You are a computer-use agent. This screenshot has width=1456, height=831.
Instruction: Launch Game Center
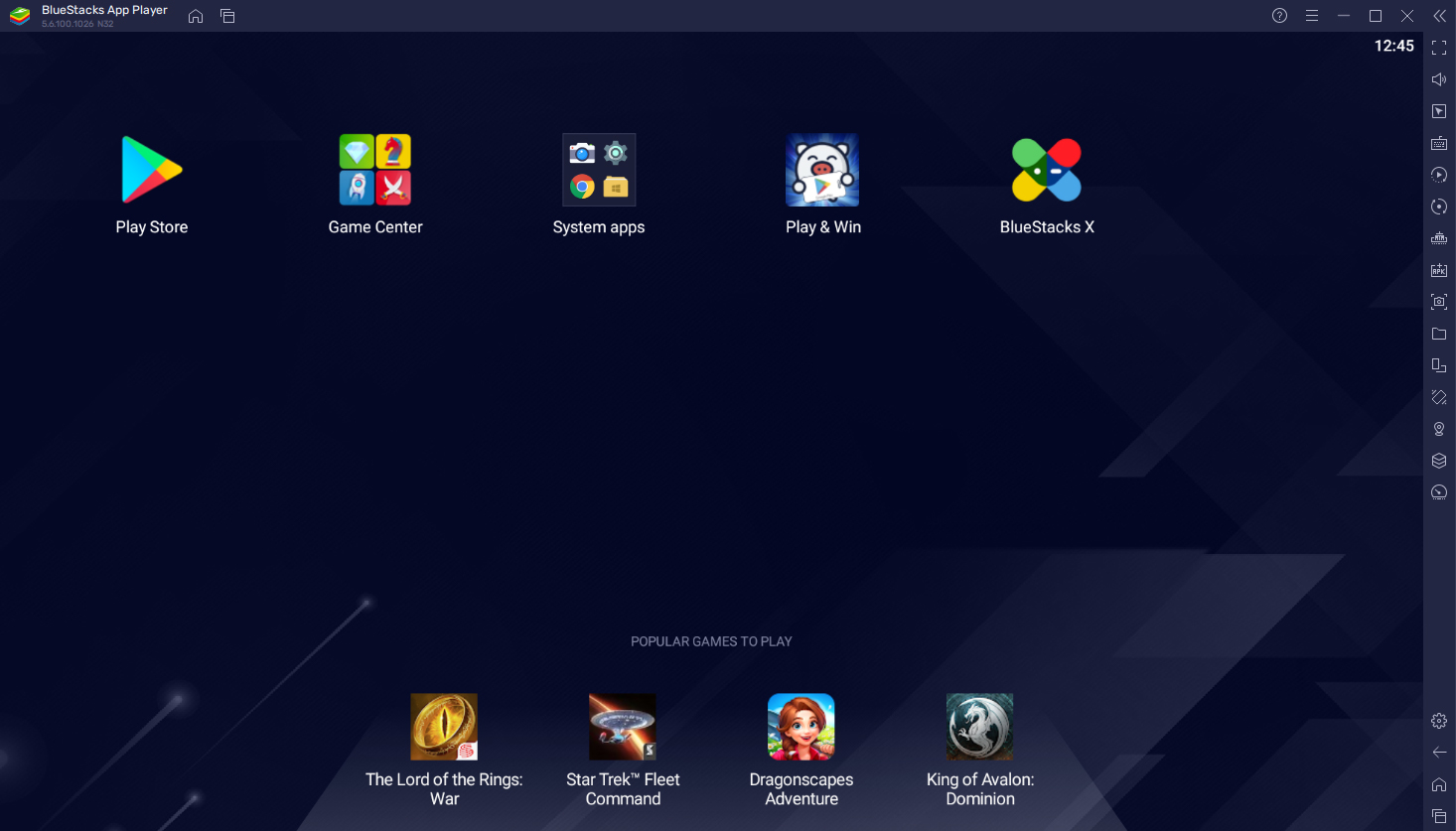(375, 170)
